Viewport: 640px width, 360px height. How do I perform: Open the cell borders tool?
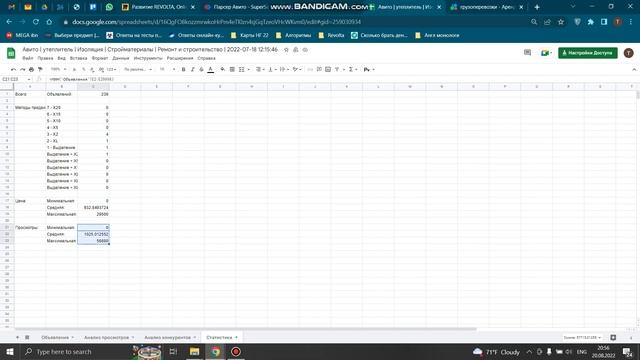pos(232,69)
